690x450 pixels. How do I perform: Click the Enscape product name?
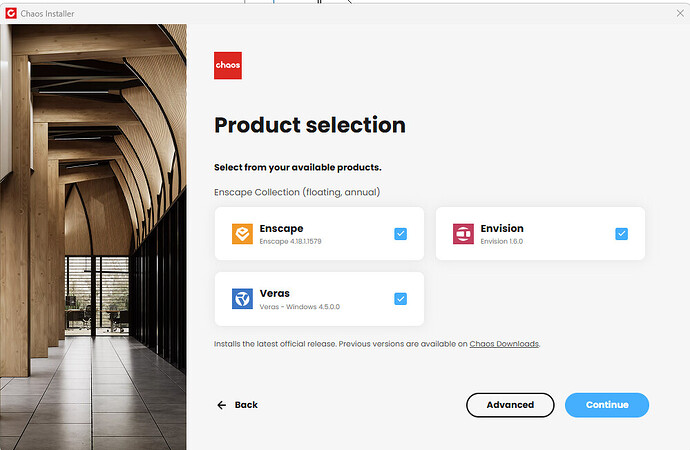pos(281,229)
